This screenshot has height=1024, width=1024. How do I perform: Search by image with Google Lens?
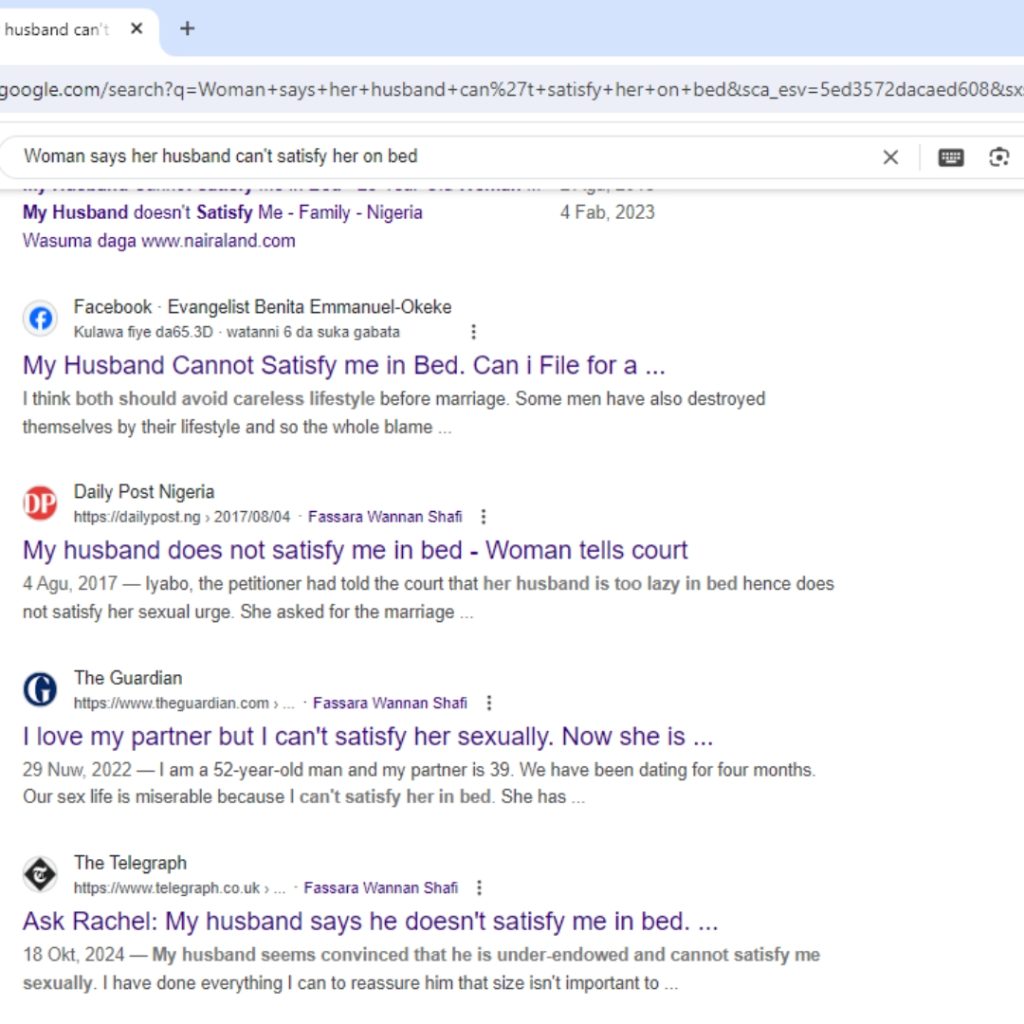(999, 157)
